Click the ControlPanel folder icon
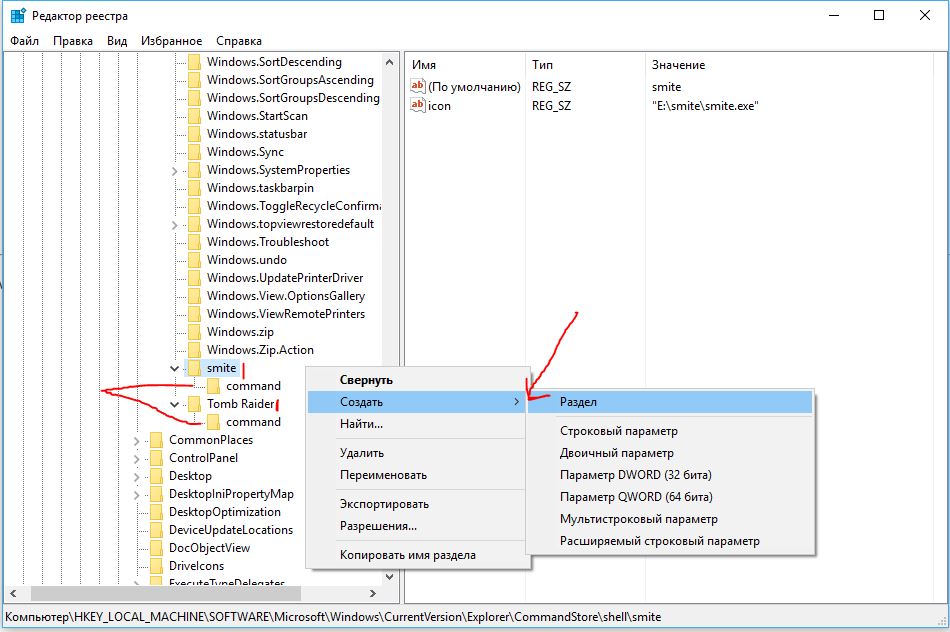The width and height of the screenshot is (950, 632). (x=155, y=458)
